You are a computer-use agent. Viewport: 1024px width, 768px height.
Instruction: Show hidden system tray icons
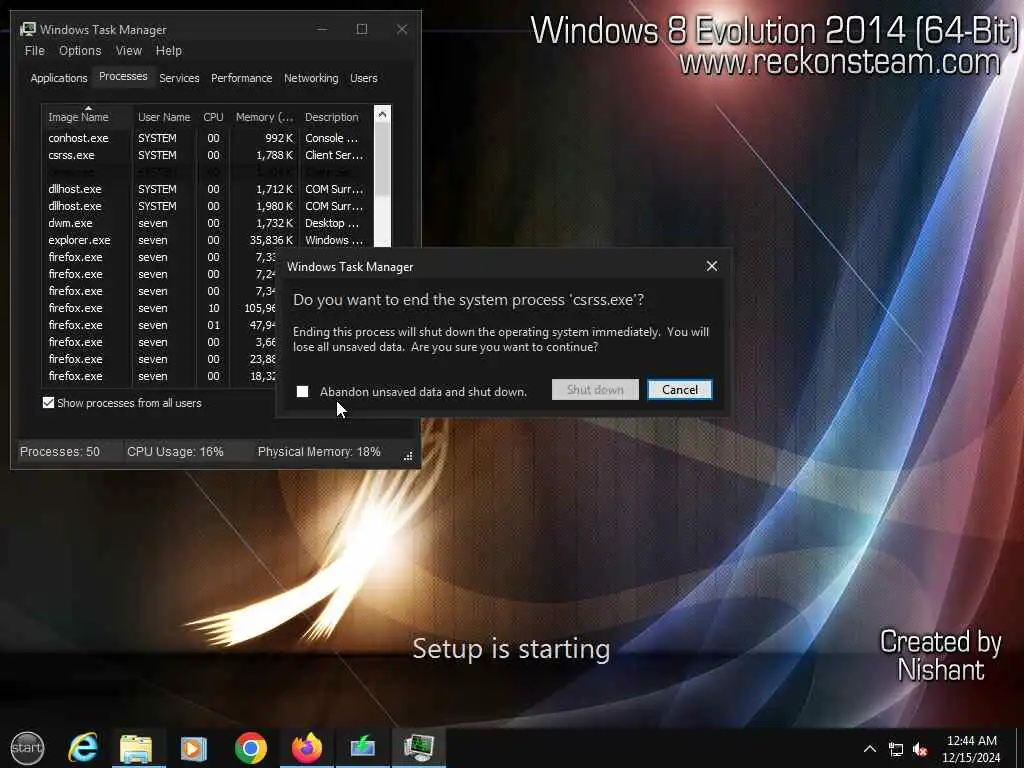(x=870, y=749)
